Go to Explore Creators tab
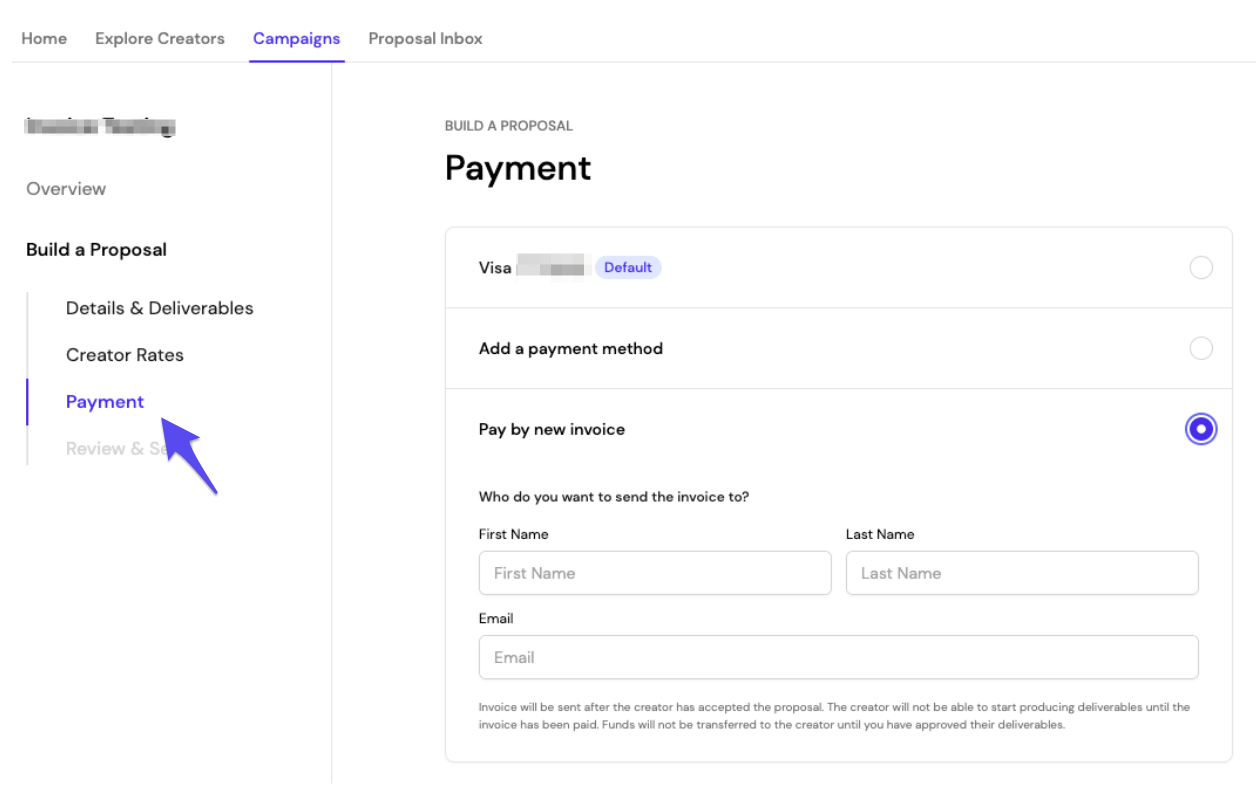 (160, 38)
